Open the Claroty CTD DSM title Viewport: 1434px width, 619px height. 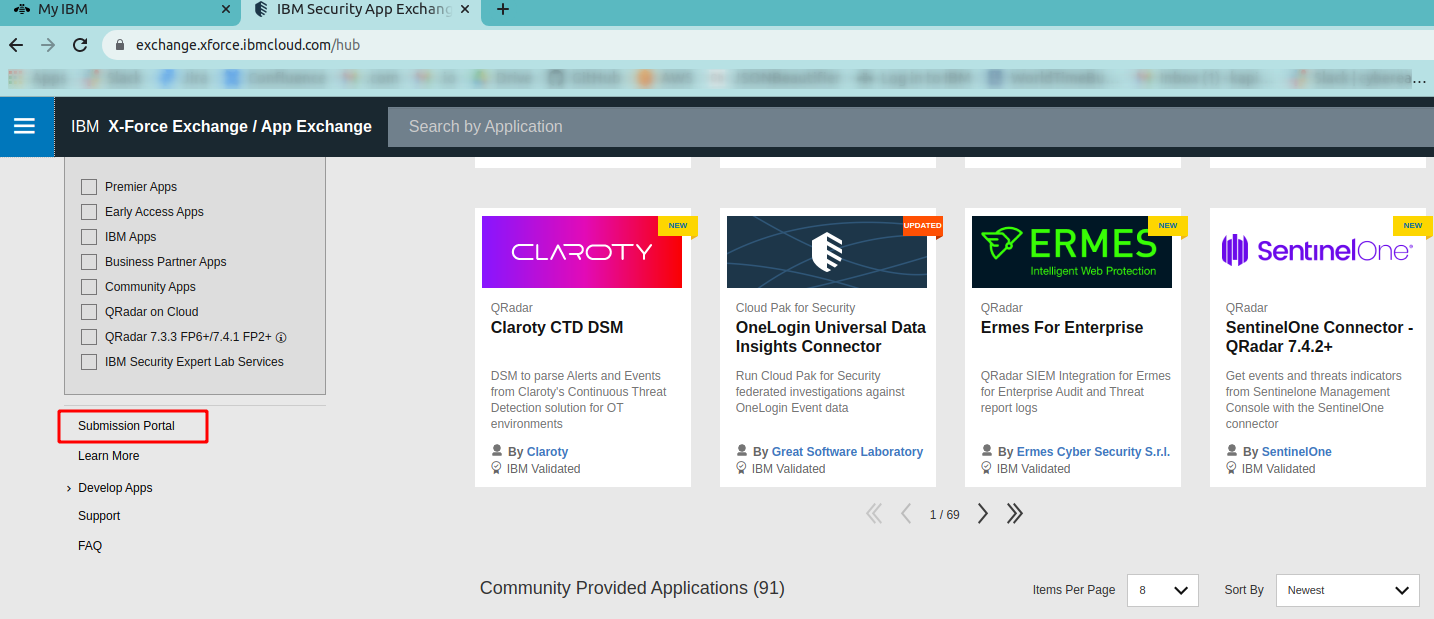pyautogui.click(x=557, y=328)
